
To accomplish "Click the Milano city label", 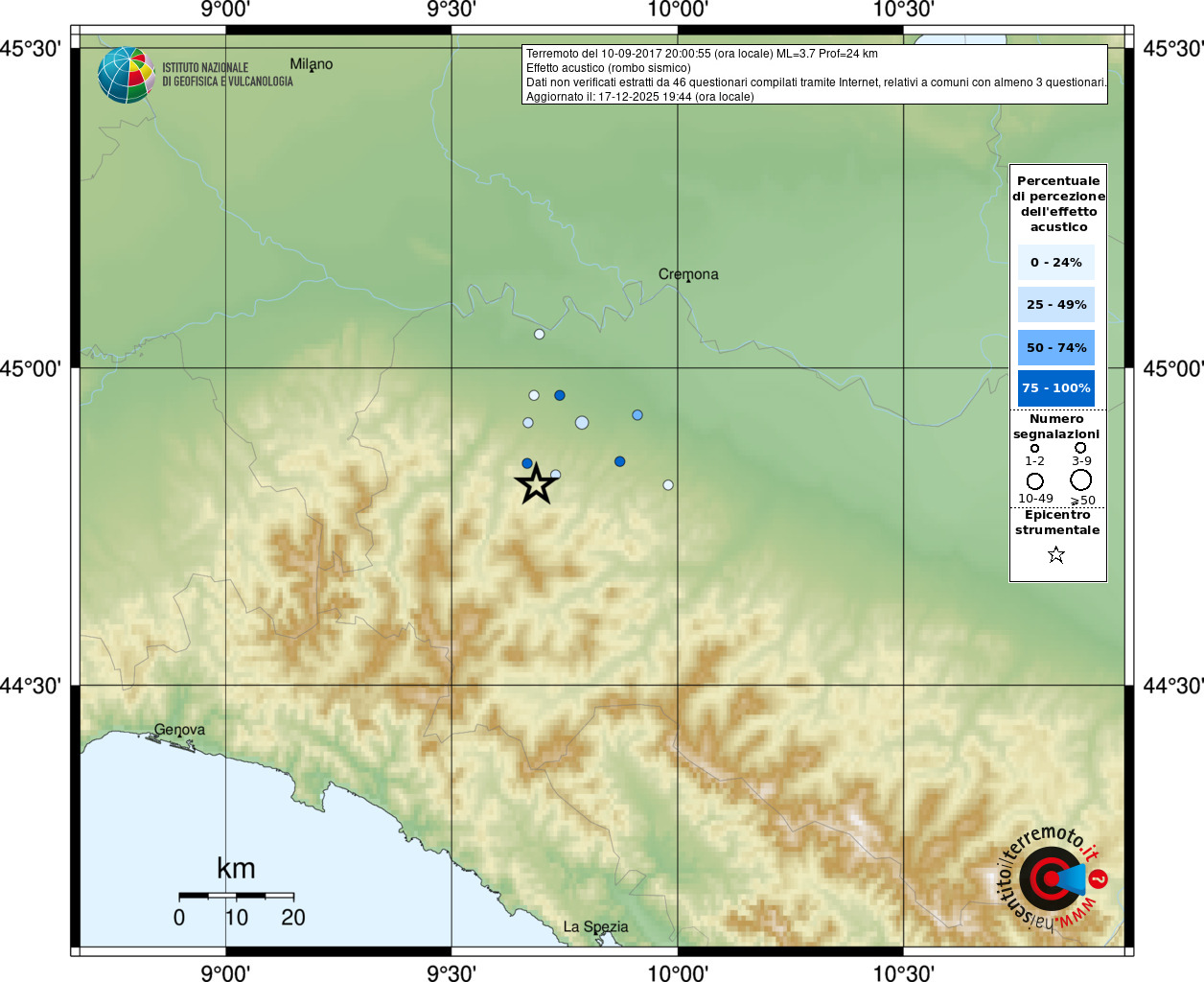I will coord(312,64).
